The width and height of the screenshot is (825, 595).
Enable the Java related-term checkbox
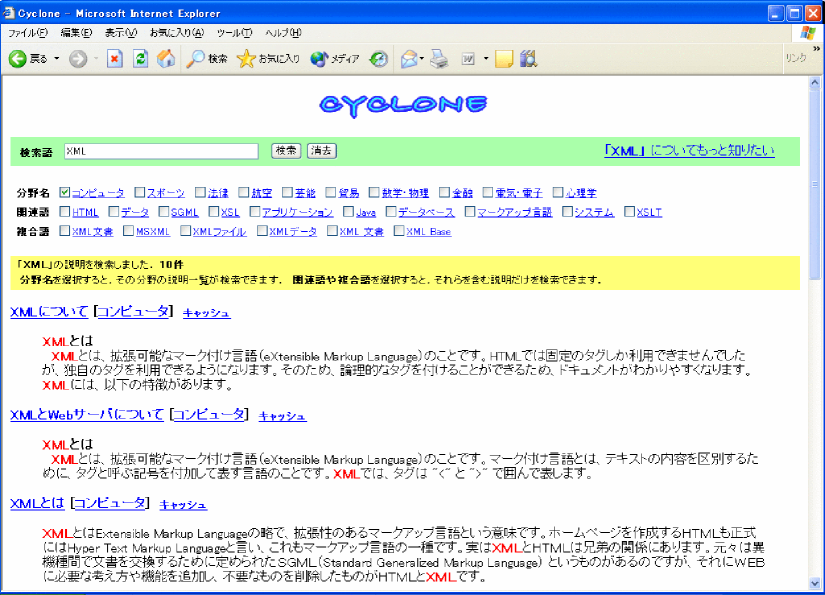(x=348, y=211)
